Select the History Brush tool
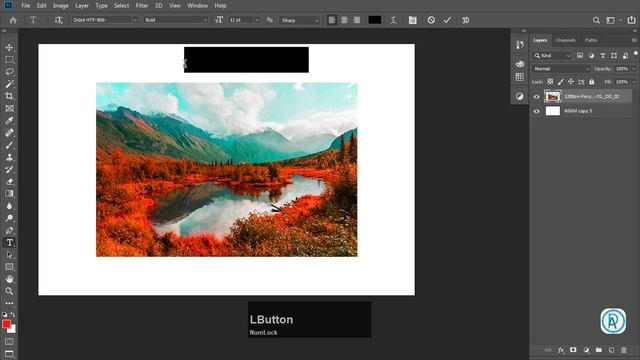 tap(9, 169)
